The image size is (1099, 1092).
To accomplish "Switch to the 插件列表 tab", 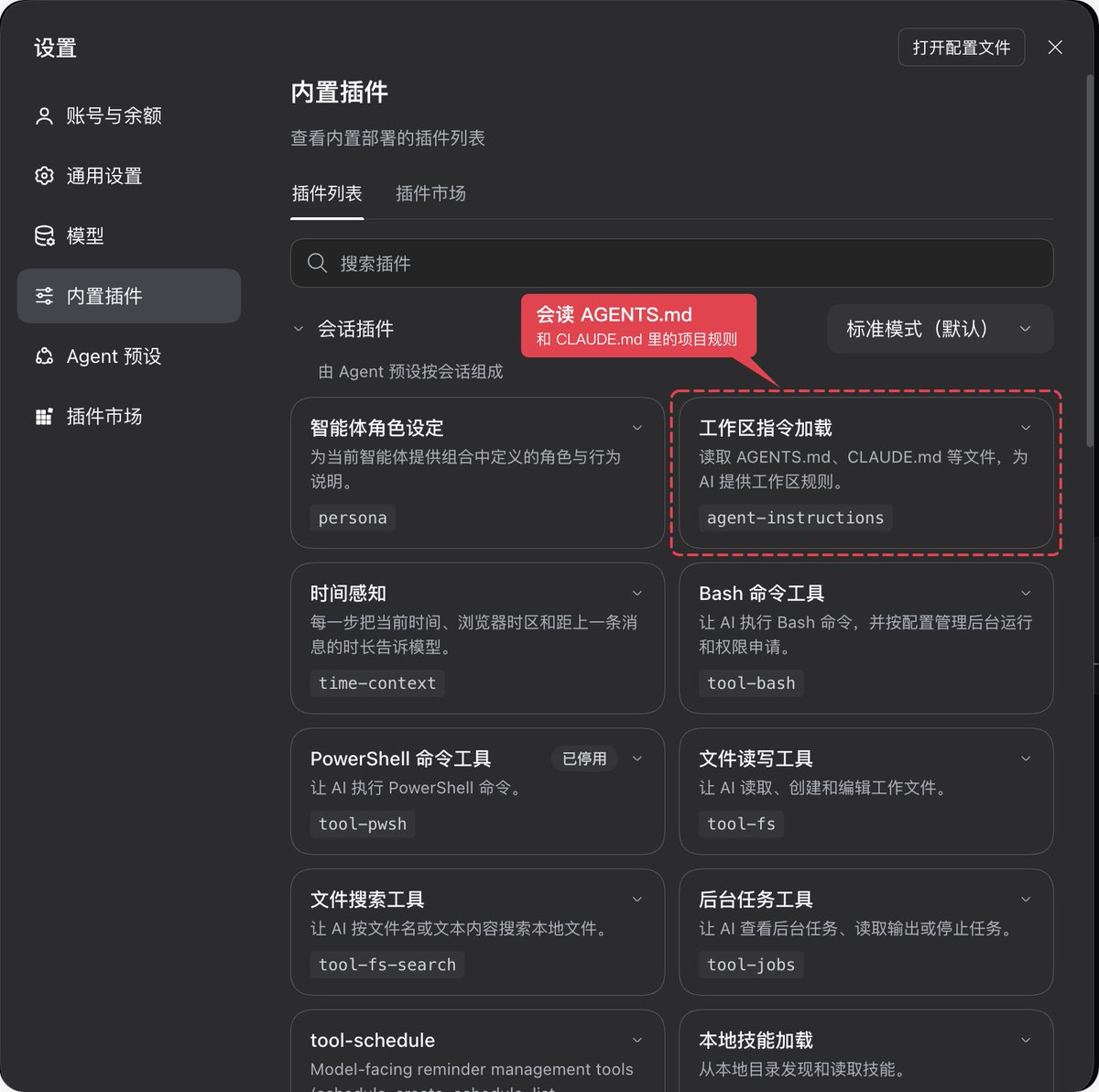I will pyautogui.click(x=327, y=193).
